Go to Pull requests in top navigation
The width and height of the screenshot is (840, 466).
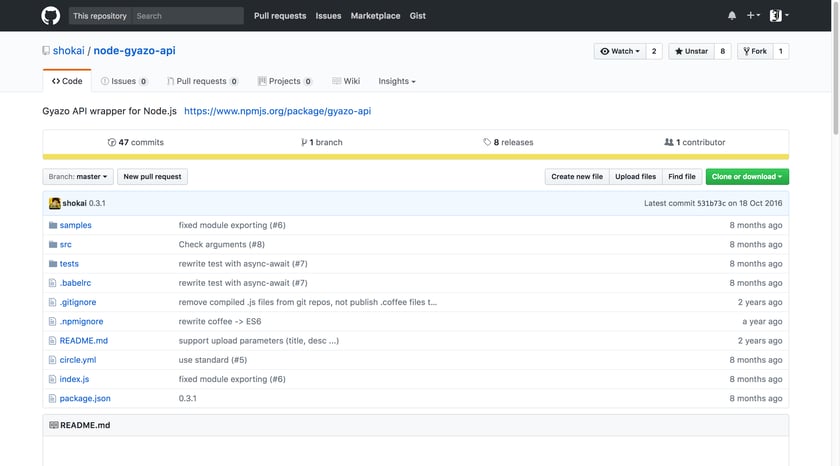click(280, 16)
